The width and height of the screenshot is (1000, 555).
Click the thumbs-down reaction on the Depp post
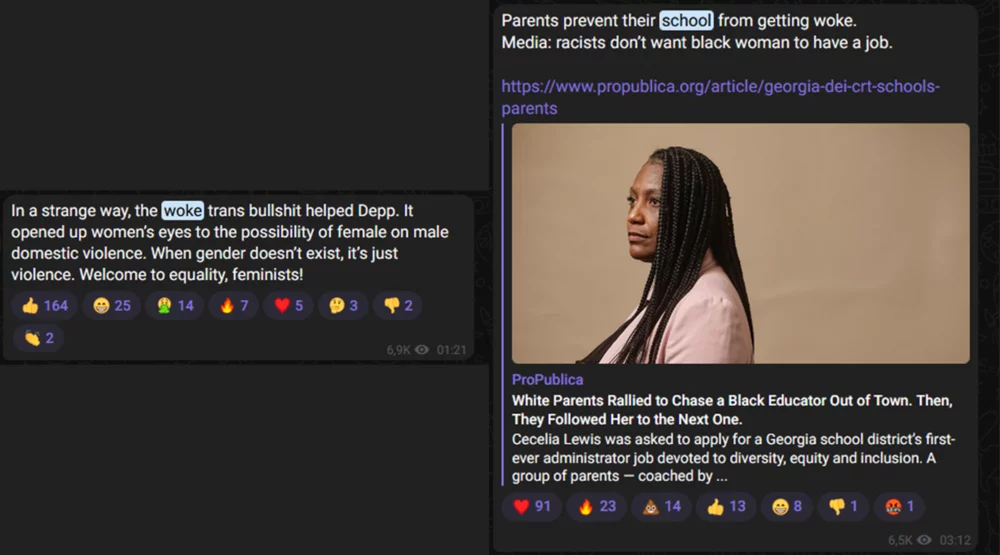pyautogui.click(x=397, y=306)
